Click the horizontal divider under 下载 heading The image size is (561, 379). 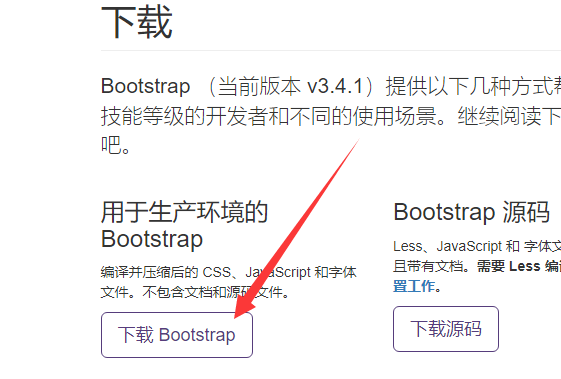tap(331, 50)
